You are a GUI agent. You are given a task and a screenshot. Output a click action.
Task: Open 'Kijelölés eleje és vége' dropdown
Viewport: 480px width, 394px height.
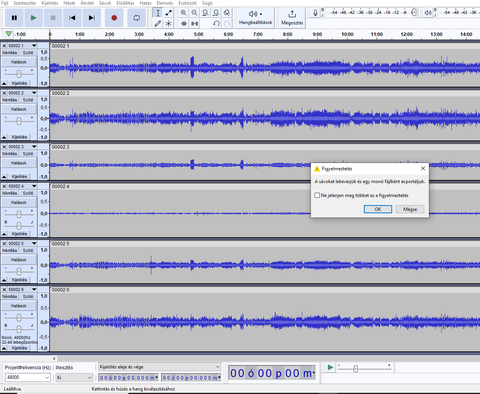(x=160, y=367)
